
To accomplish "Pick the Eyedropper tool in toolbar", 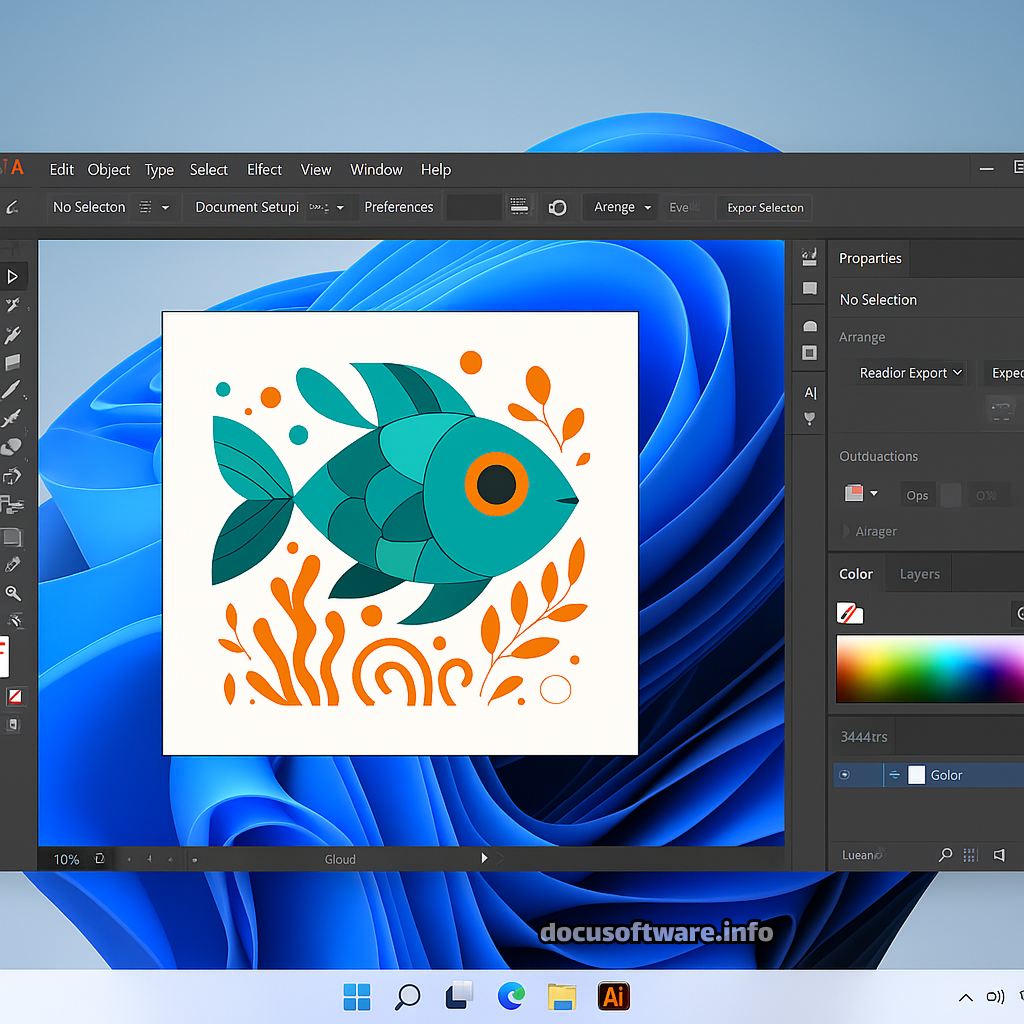I will 13,566.
